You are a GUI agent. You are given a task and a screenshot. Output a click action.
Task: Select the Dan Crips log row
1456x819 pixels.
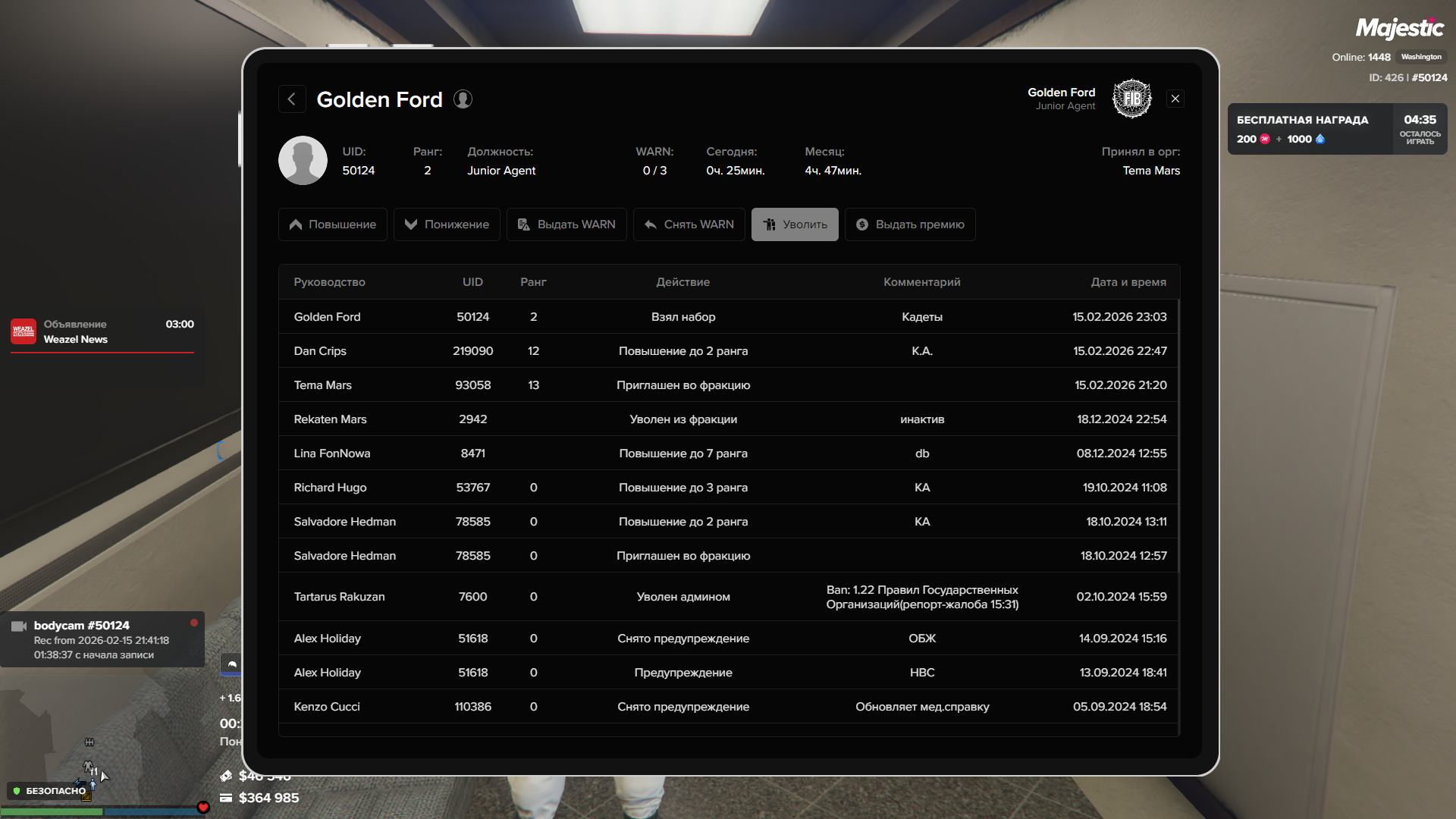click(x=728, y=351)
